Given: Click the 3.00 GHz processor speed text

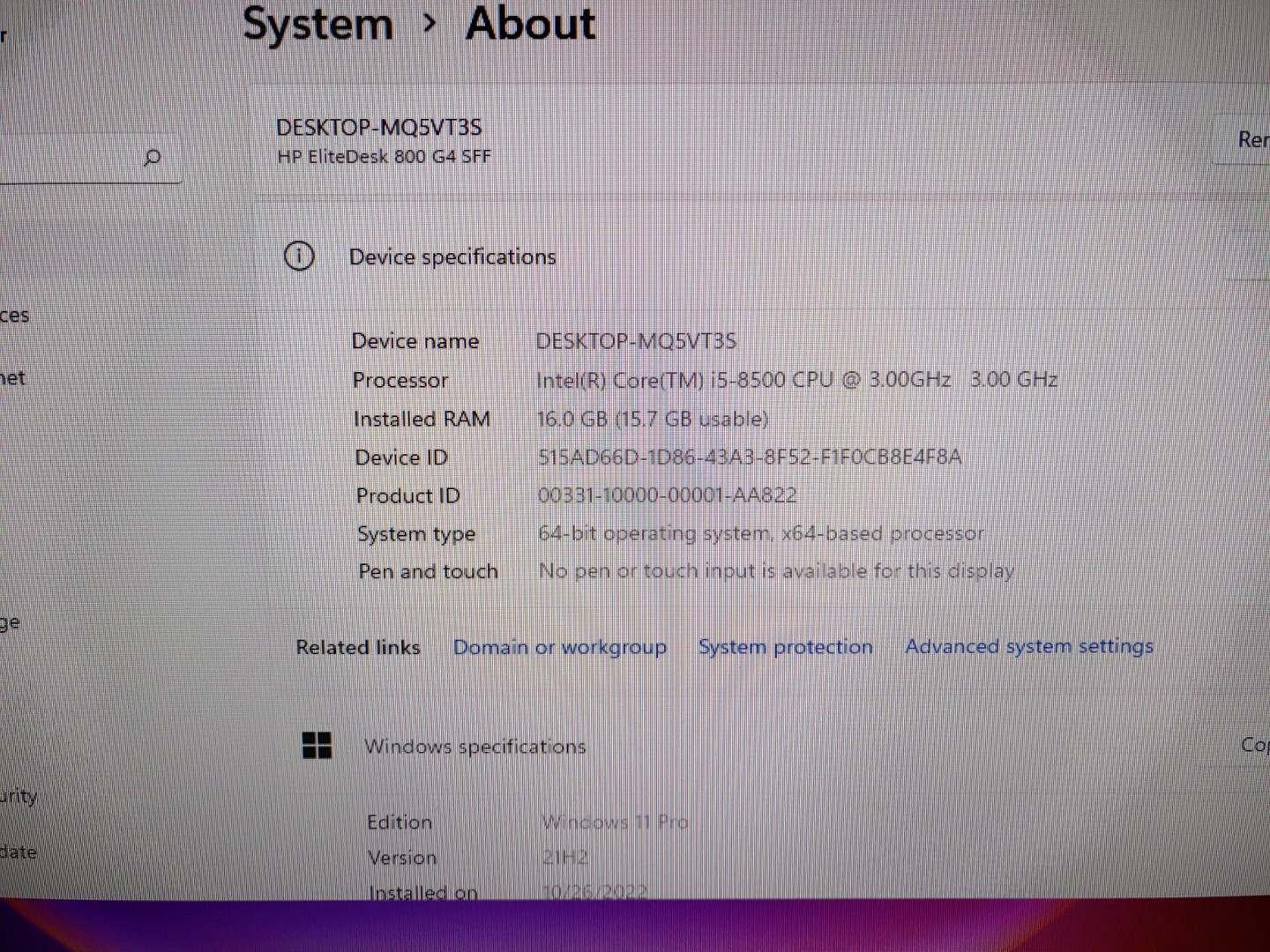Looking at the screenshot, I should (1013, 380).
